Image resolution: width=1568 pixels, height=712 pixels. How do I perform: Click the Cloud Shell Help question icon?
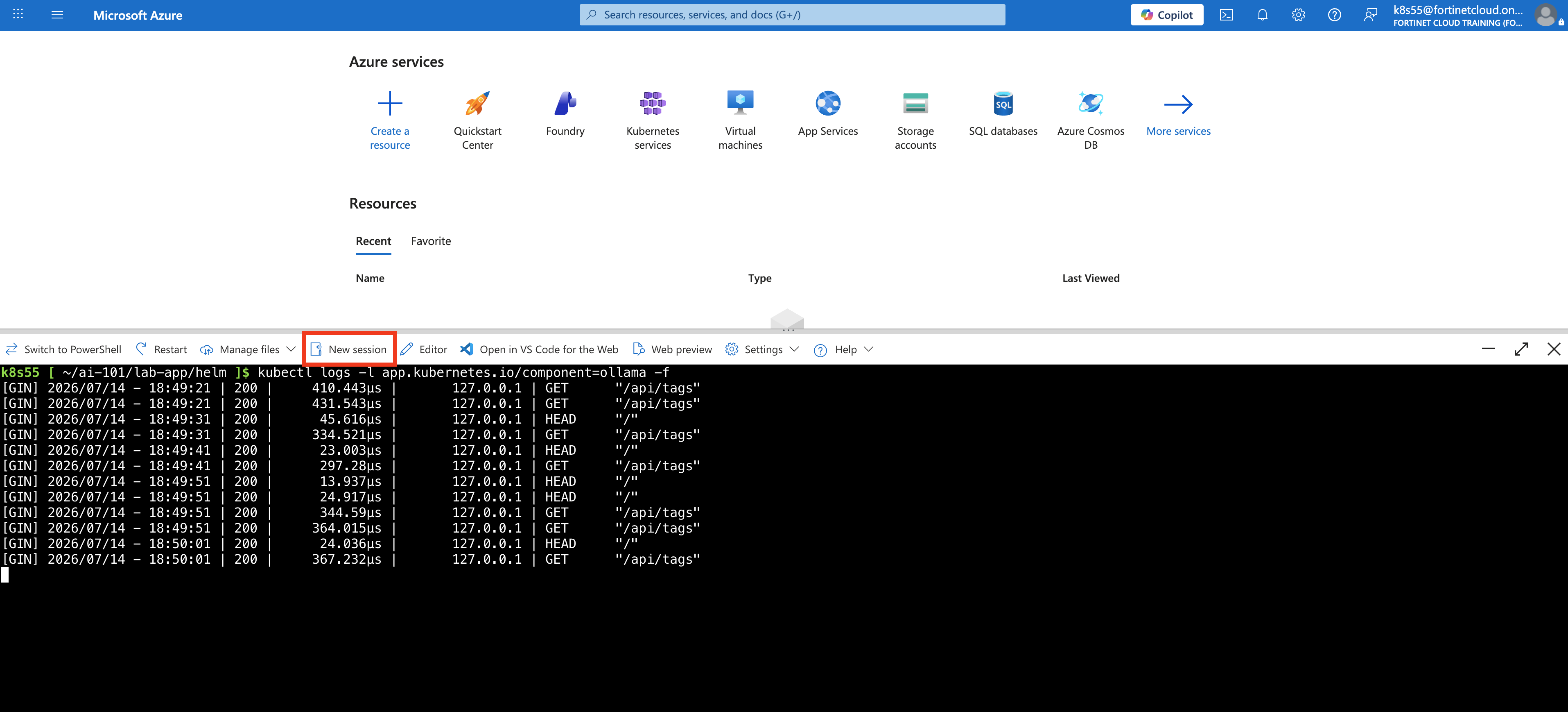tap(820, 350)
